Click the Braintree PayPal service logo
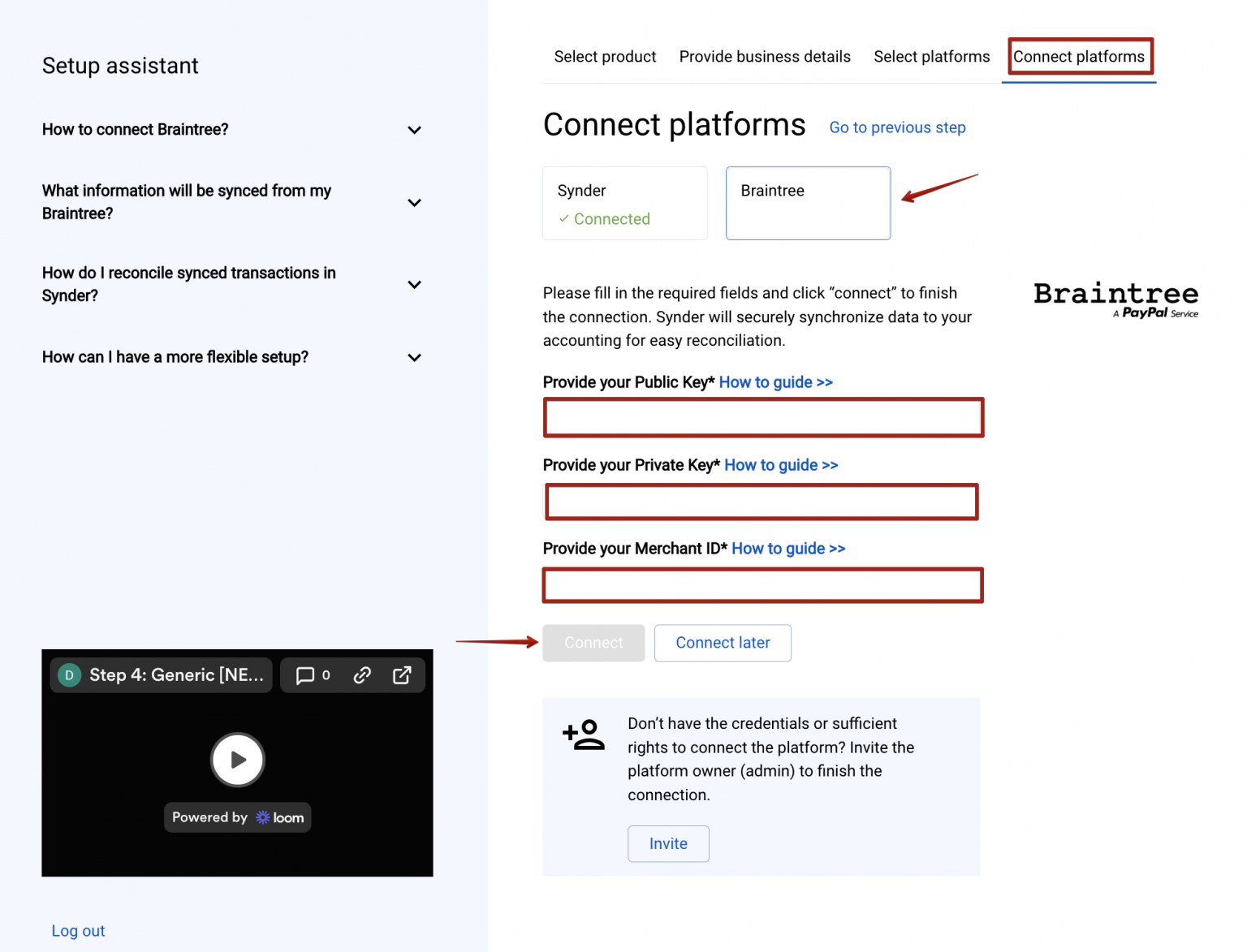Viewport: 1247px width, 952px height. click(1115, 299)
